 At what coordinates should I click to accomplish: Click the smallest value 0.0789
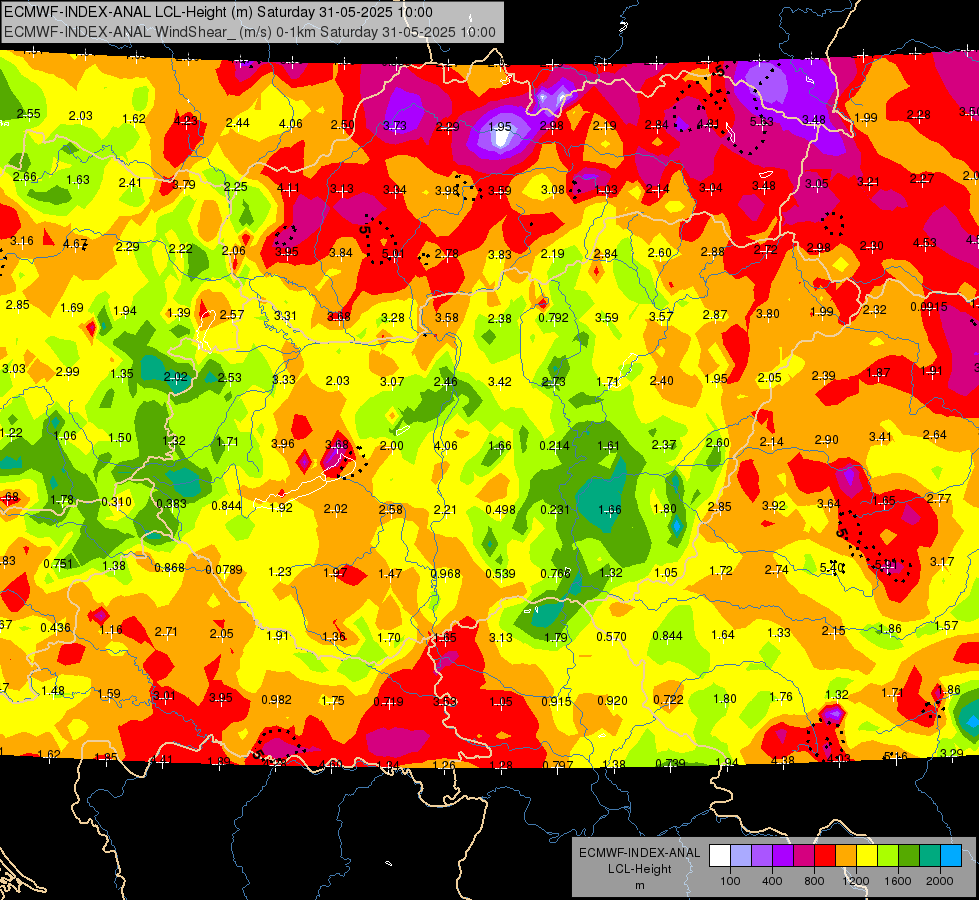pos(224,570)
